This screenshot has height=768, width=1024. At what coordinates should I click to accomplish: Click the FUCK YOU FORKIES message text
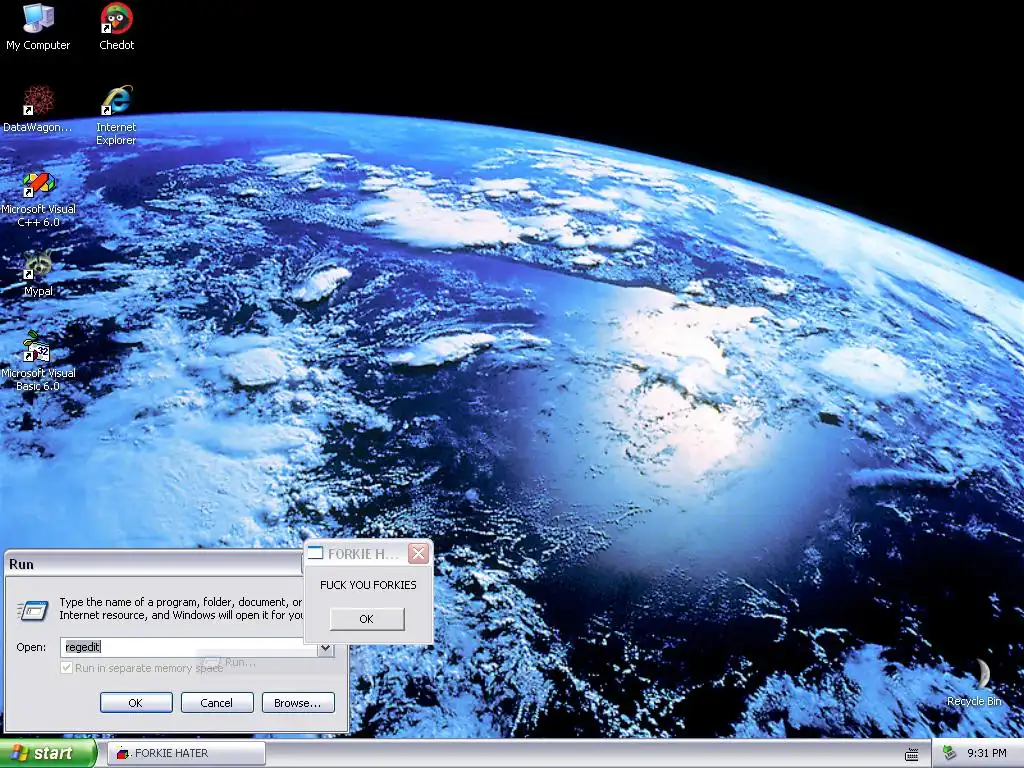tap(368, 584)
